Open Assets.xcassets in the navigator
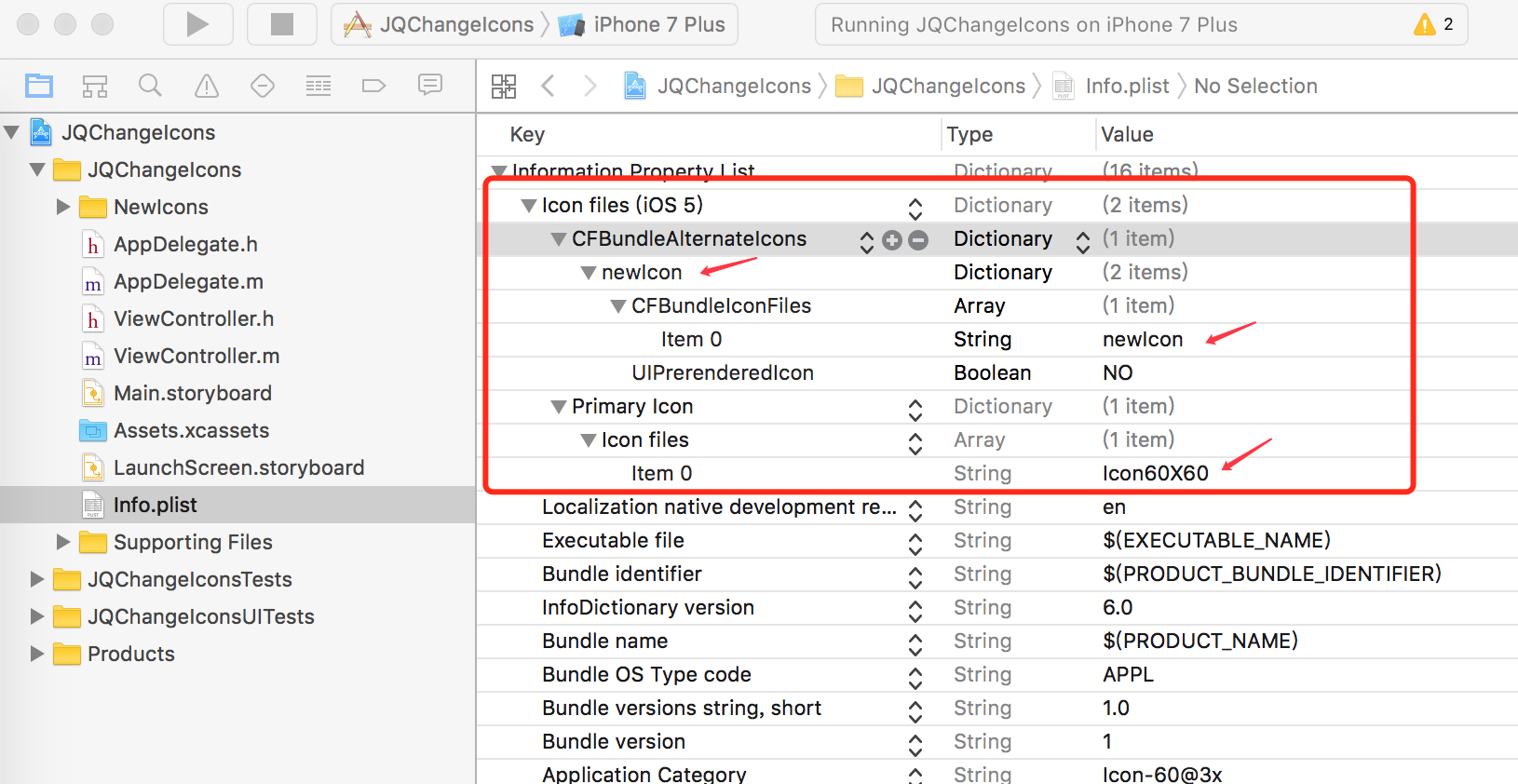 click(191, 430)
